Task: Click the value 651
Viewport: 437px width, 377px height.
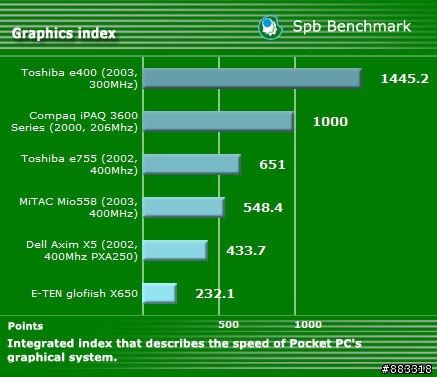Action: point(272,165)
